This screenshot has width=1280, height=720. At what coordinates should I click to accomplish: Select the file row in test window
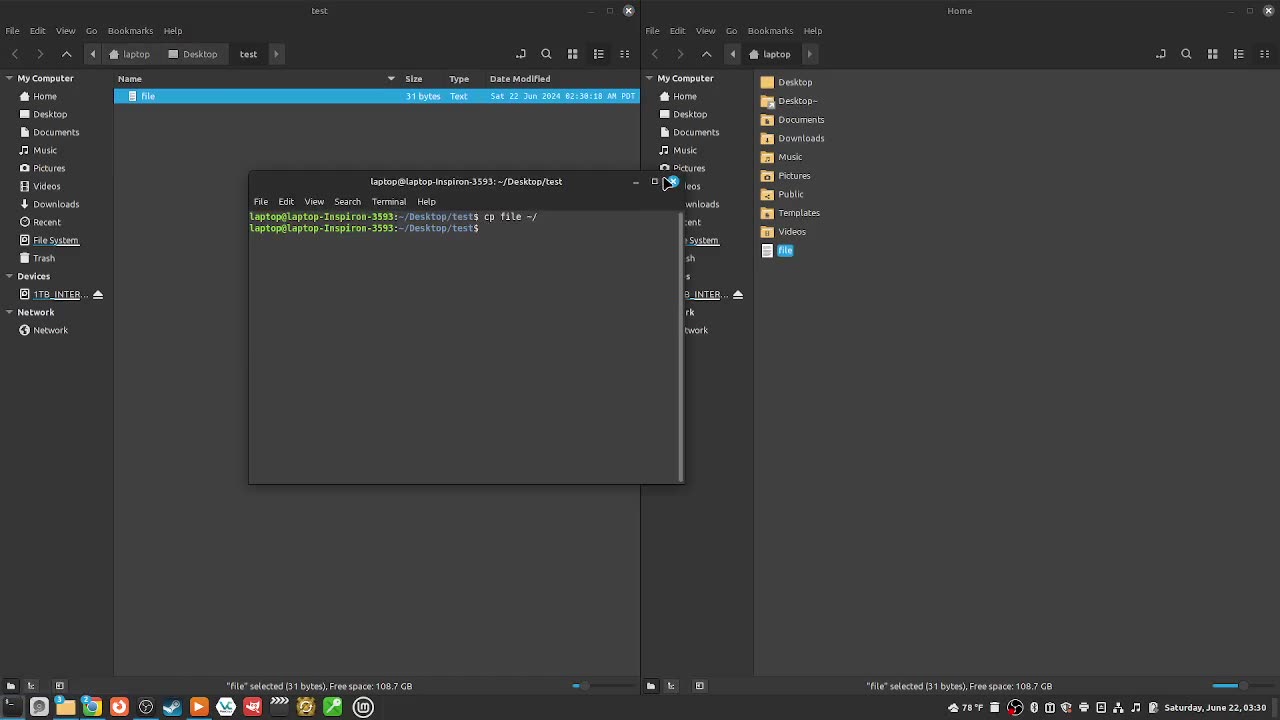tap(376, 96)
